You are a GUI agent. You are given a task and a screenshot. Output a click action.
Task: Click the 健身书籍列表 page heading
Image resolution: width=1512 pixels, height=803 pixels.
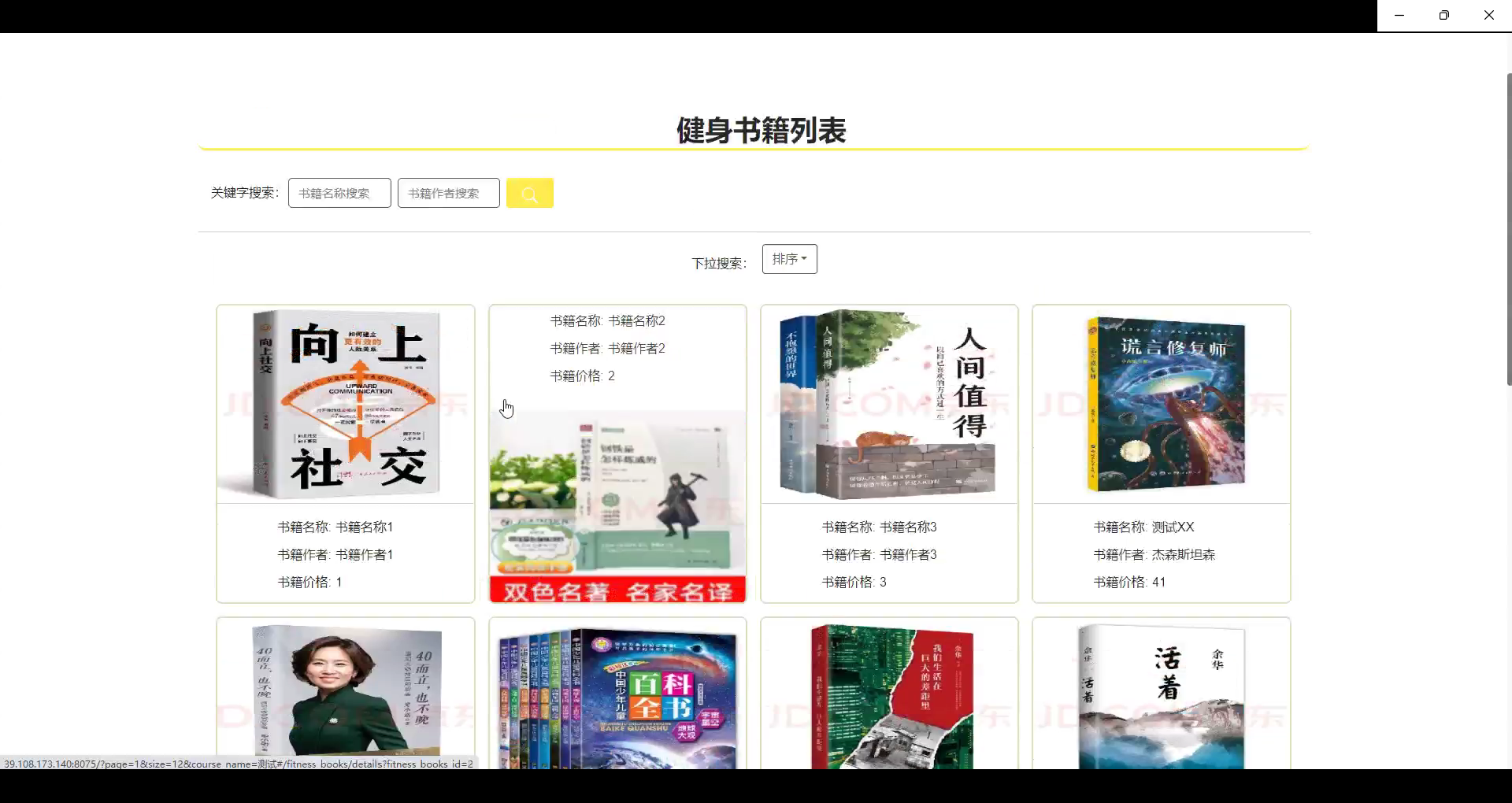click(x=761, y=130)
